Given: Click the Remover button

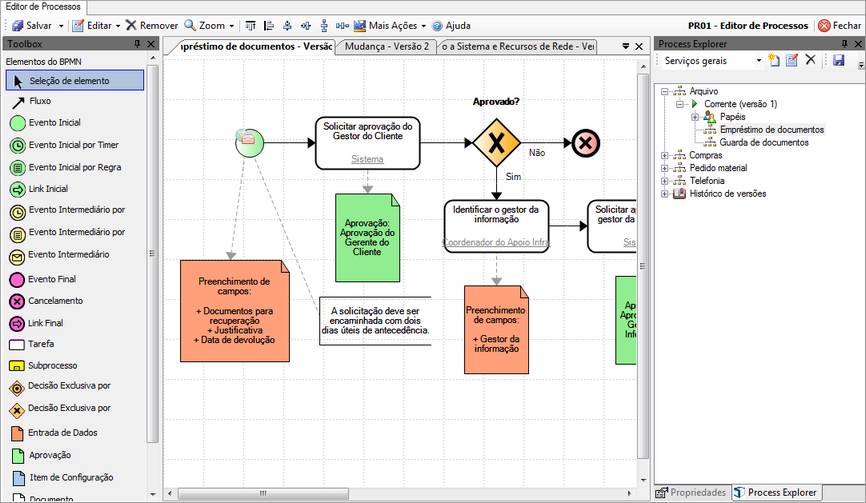Looking at the screenshot, I should click(152, 26).
